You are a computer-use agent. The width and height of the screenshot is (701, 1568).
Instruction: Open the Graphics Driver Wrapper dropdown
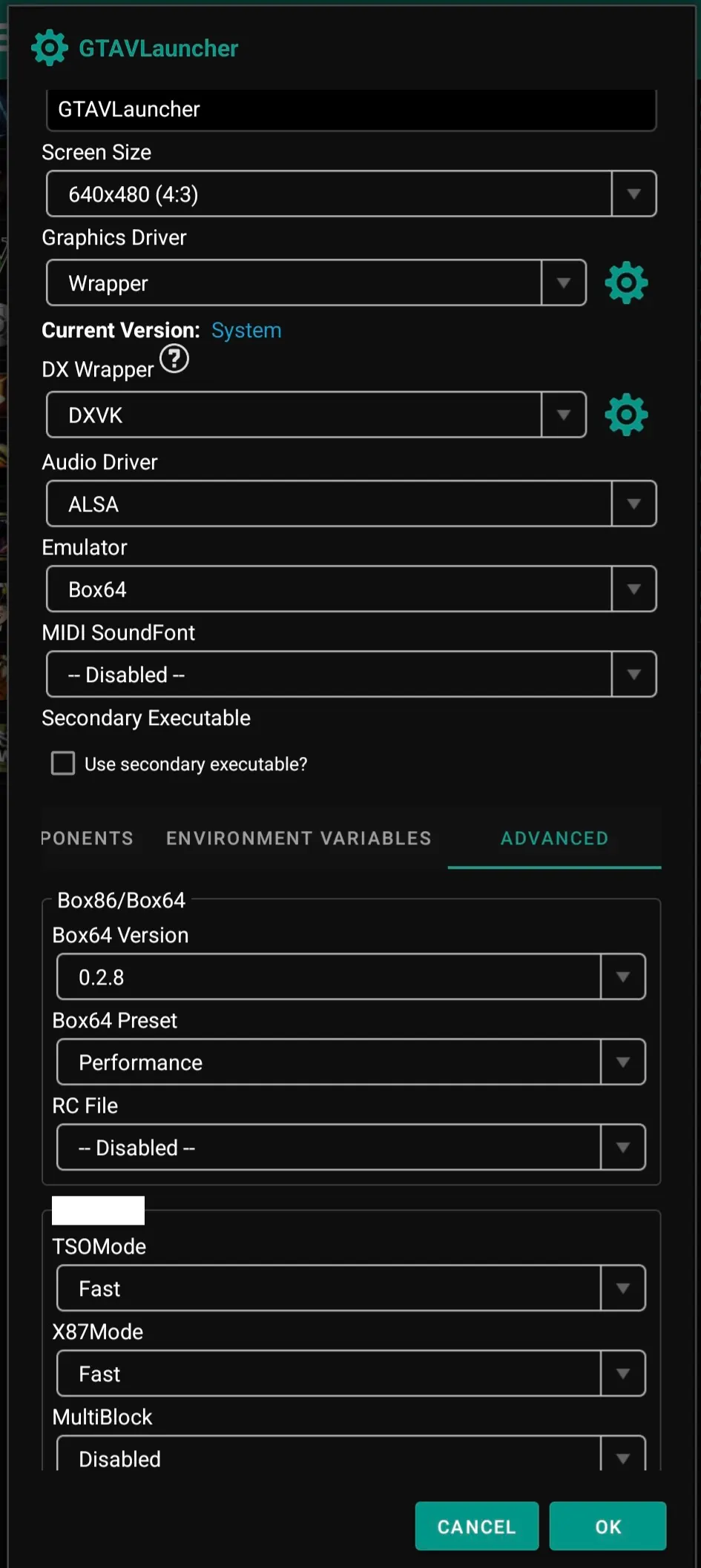316,282
